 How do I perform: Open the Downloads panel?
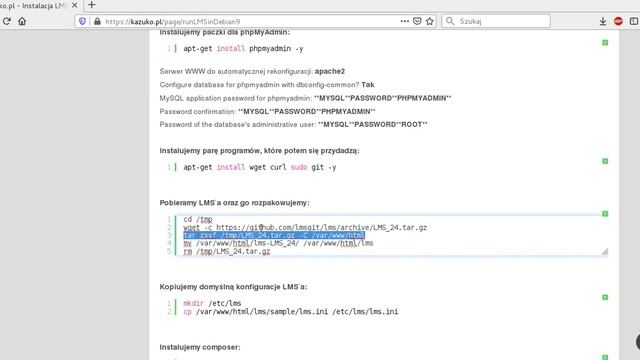click(x=602, y=21)
